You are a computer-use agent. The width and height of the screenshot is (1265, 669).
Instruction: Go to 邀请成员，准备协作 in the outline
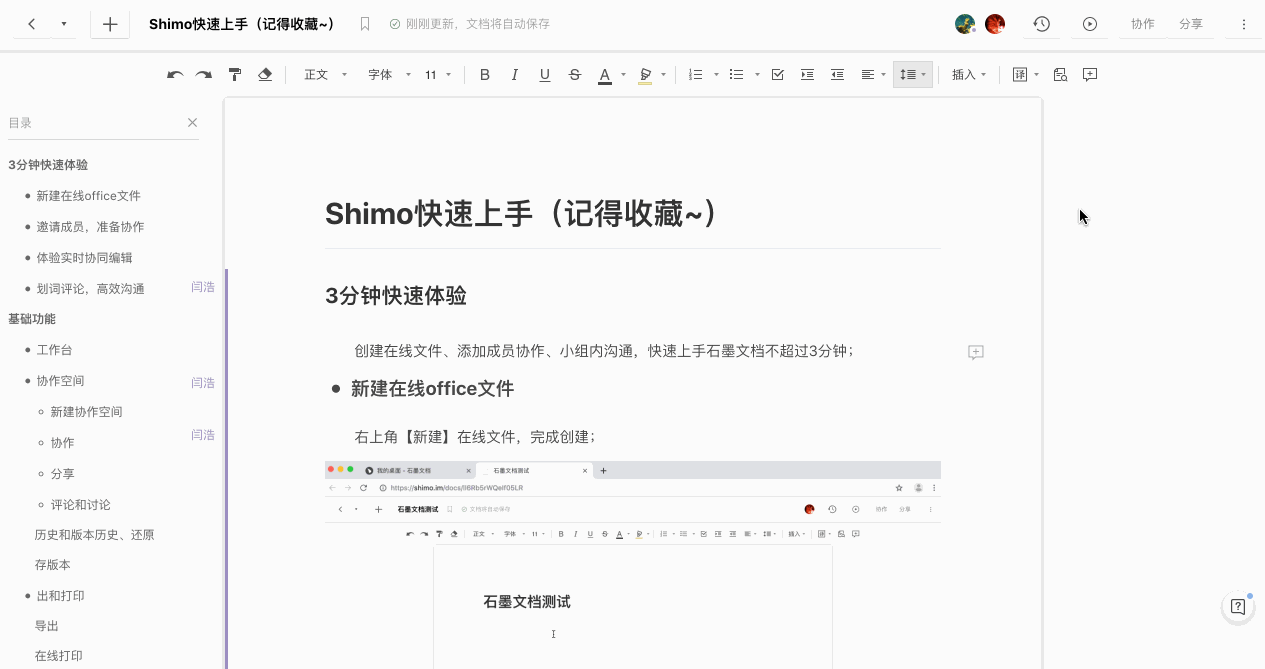coord(90,227)
